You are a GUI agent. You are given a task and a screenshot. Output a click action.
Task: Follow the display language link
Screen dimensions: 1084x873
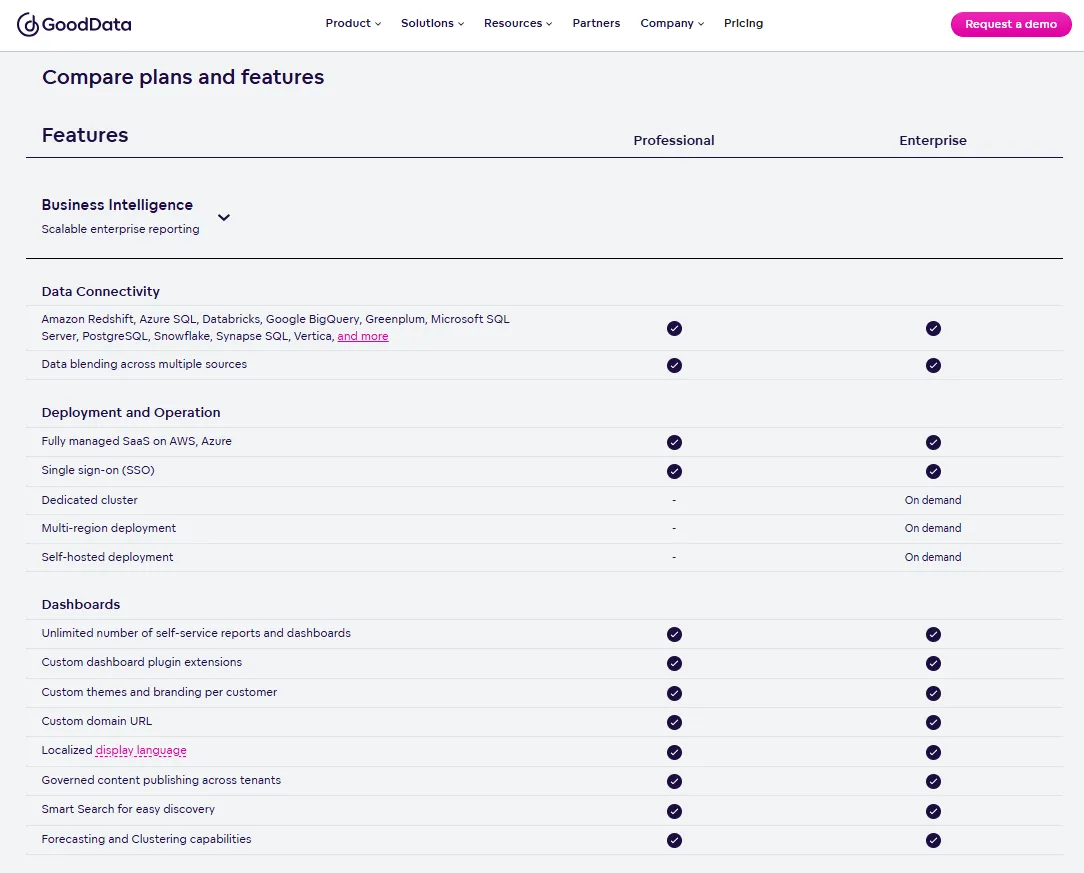[141, 751]
